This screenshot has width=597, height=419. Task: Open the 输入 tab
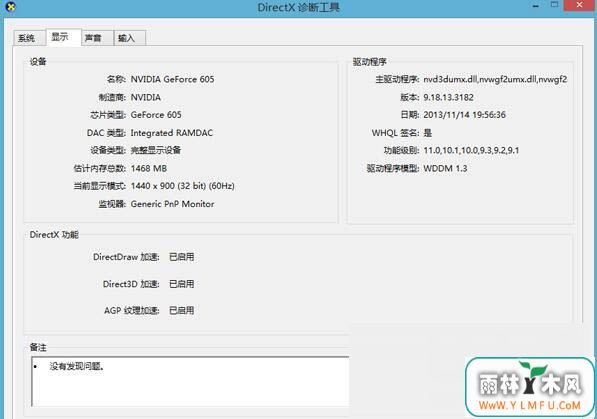(x=129, y=38)
